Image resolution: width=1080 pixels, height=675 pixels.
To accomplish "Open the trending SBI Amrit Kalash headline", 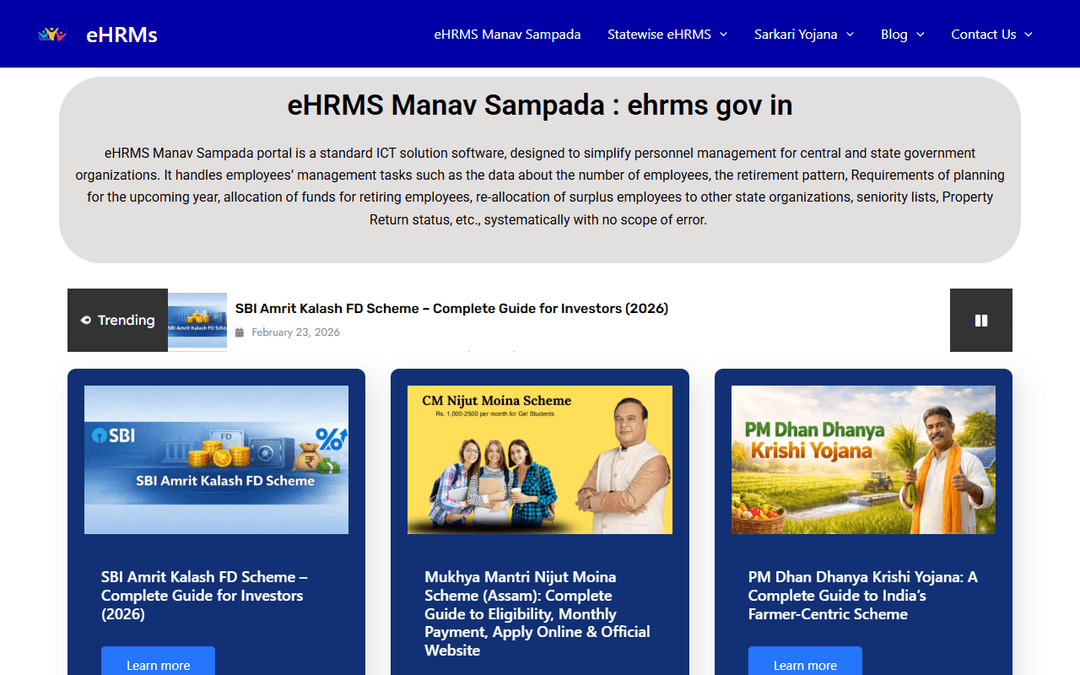I will click(452, 309).
